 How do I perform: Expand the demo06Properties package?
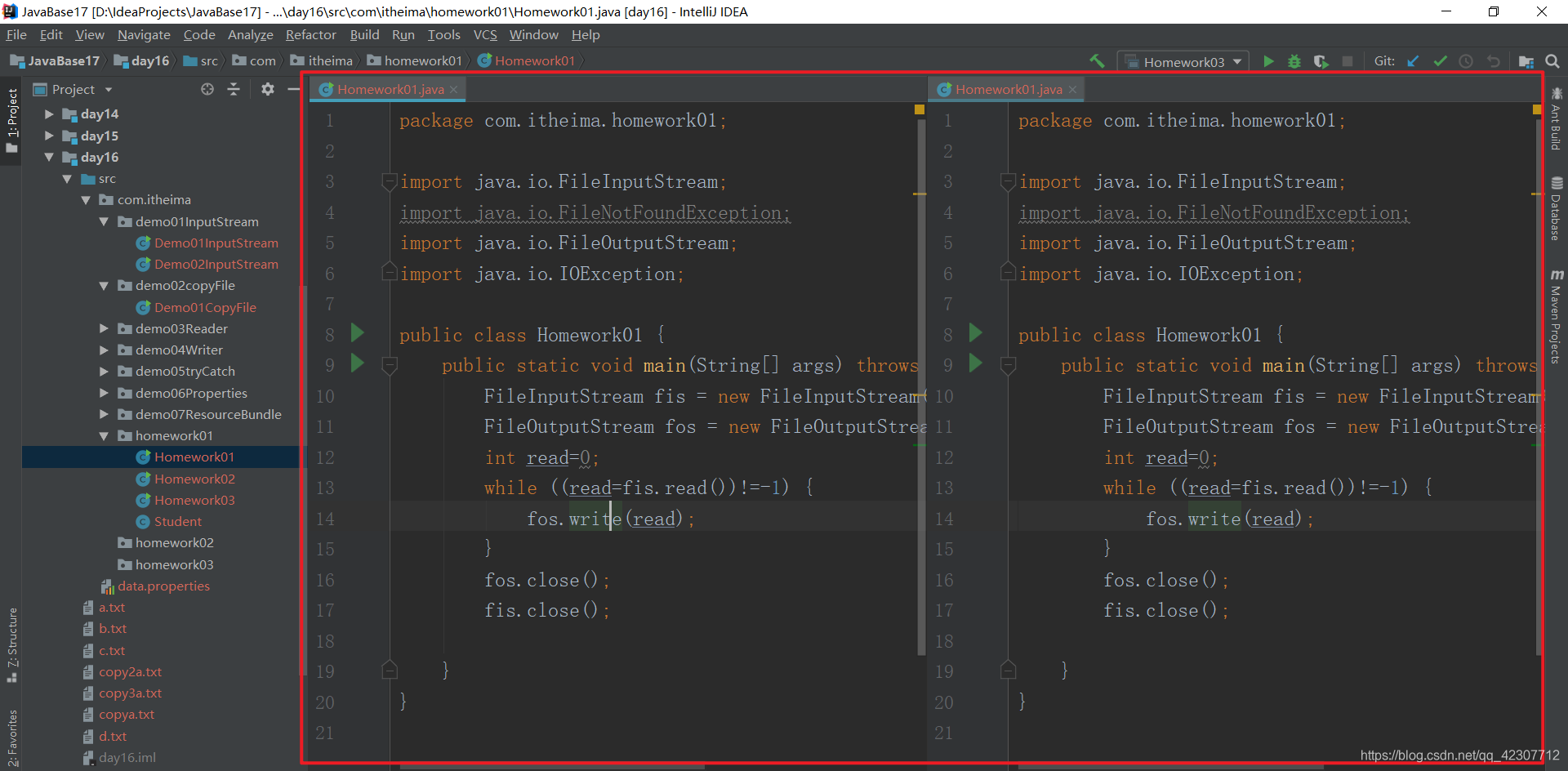coord(104,393)
